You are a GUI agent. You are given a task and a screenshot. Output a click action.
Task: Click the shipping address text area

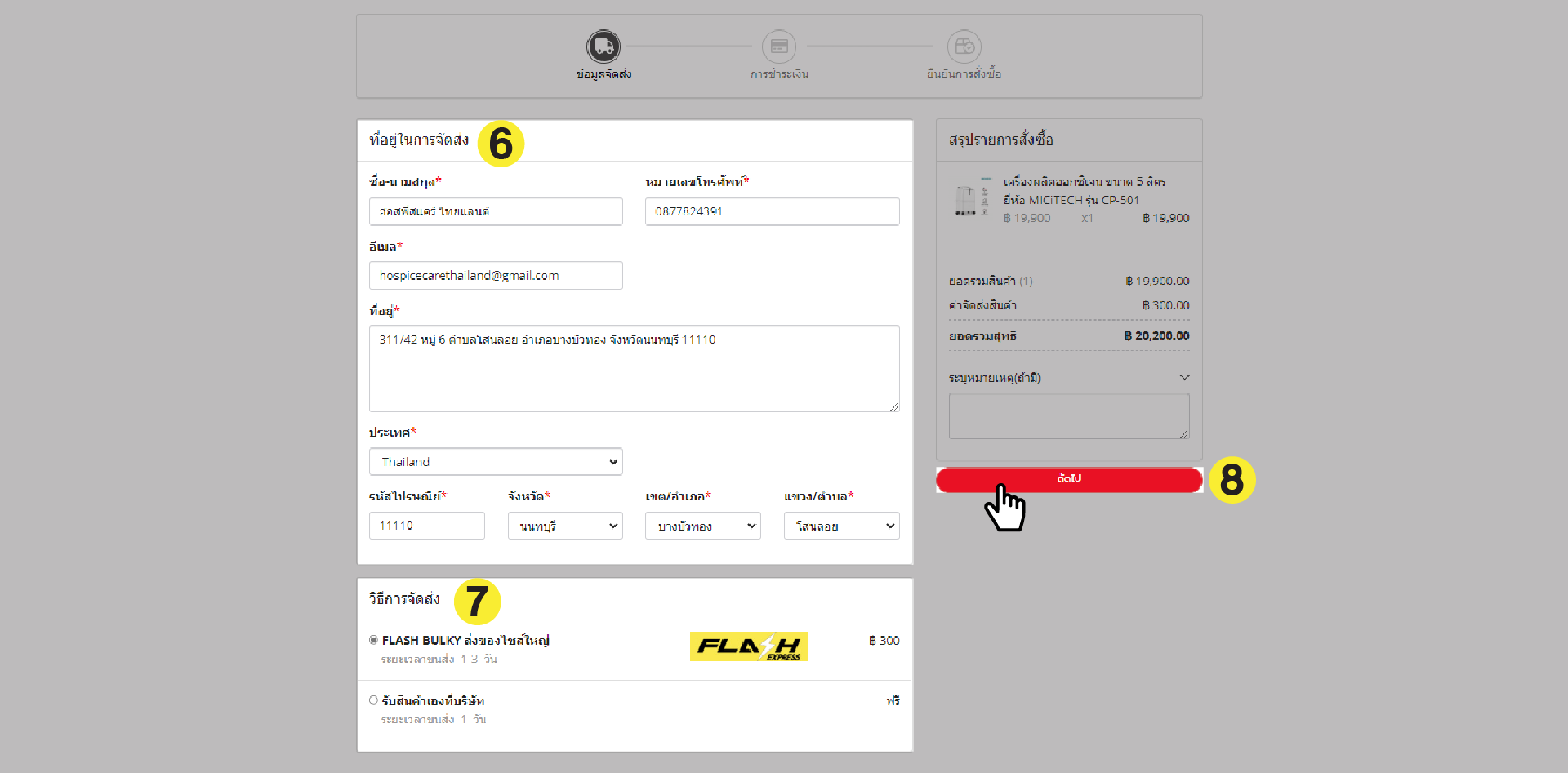click(634, 369)
